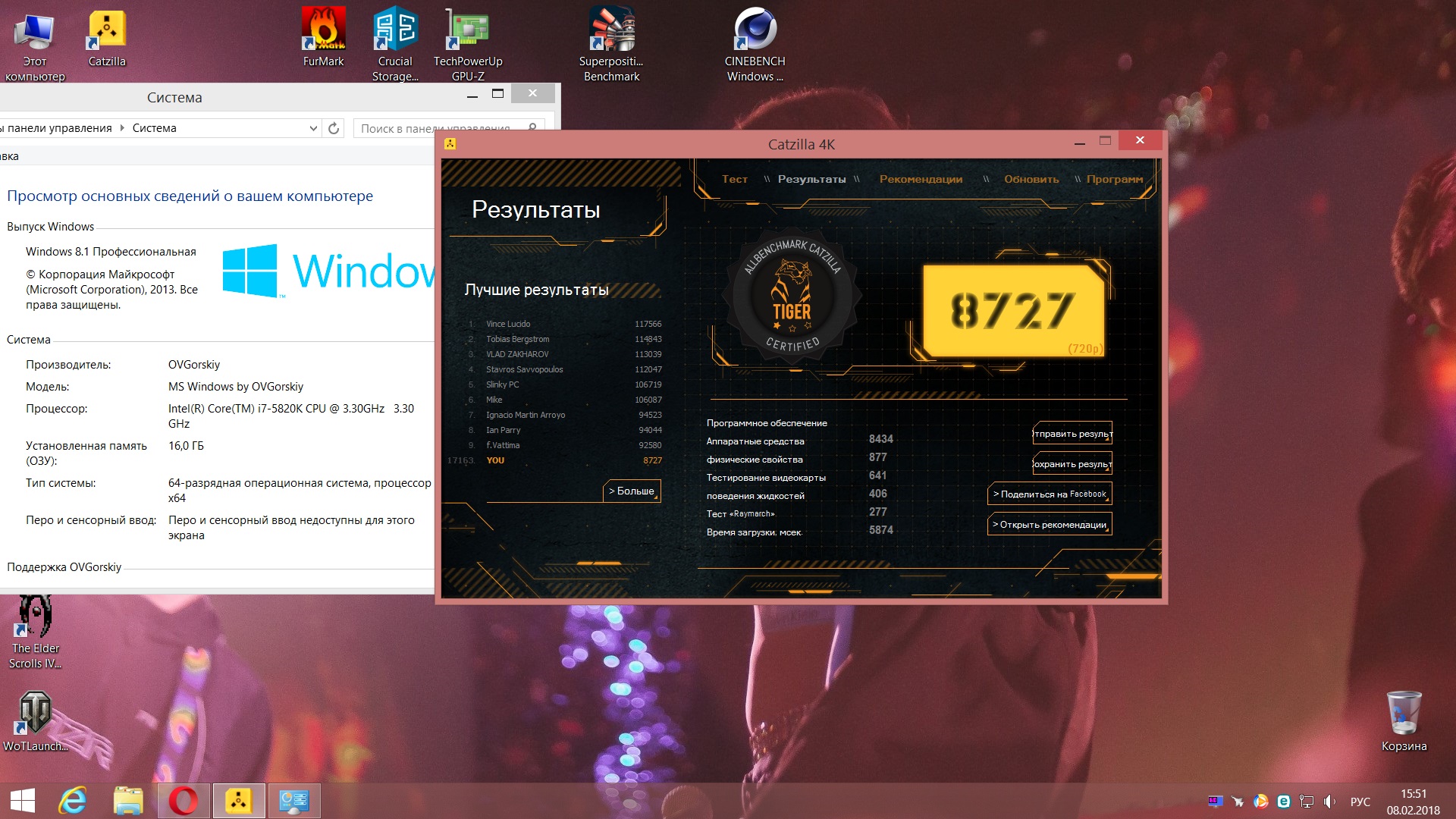Screen dimensions: 1456x819
Task: Expand the address bar history dropdown
Action: pos(313,128)
